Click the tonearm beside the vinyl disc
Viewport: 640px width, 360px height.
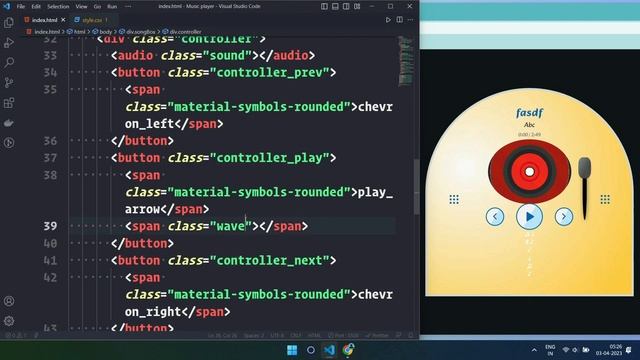click(x=584, y=188)
